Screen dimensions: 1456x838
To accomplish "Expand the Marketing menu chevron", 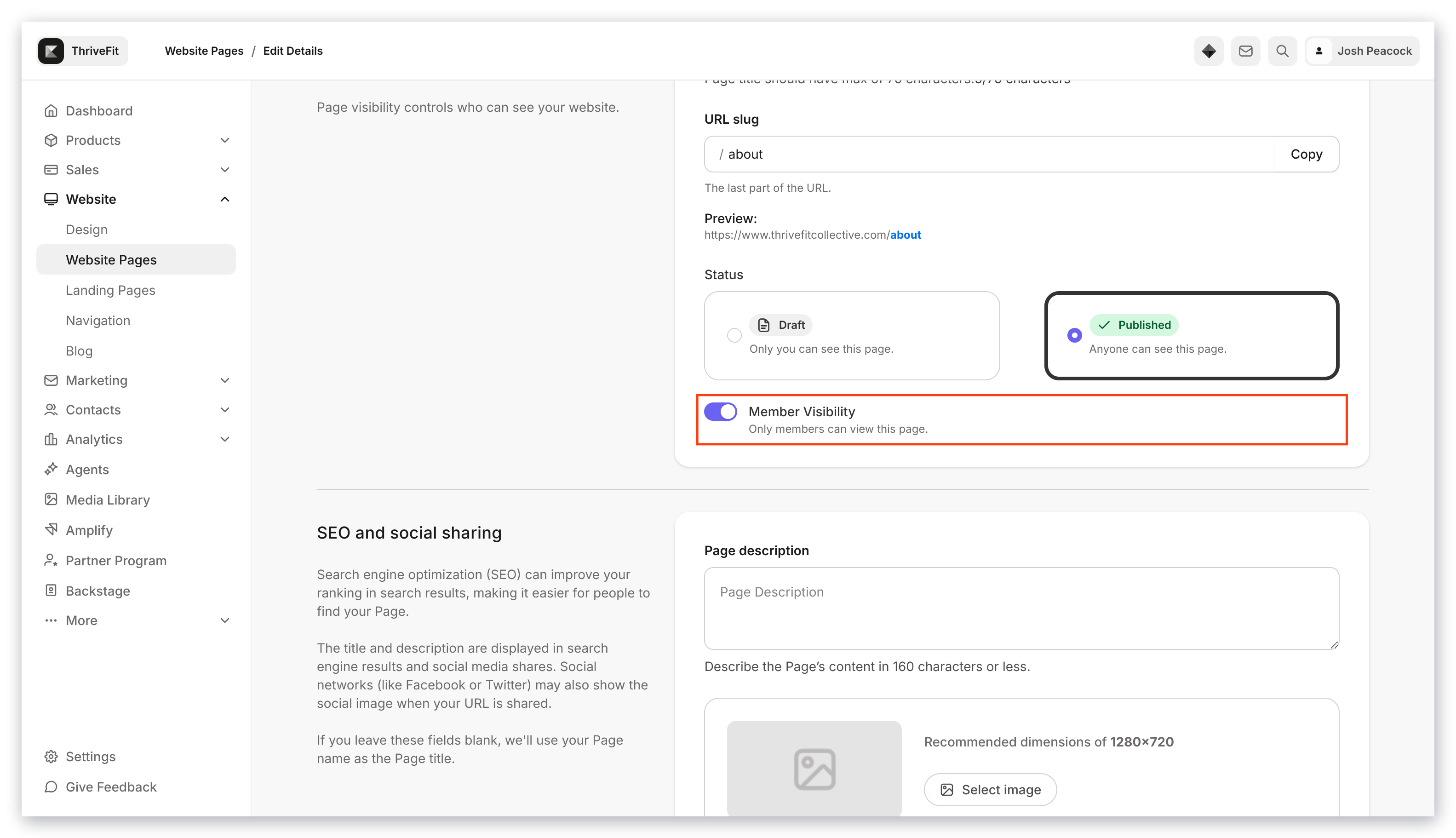I will 224,380.
